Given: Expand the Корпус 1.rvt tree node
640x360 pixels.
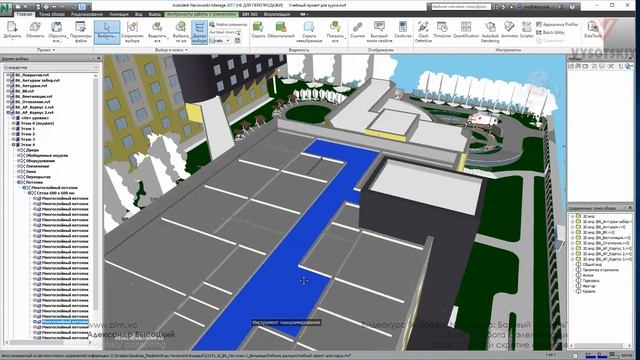Looking at the screenshot, I should pyautogui.click(x=8, y=107).
